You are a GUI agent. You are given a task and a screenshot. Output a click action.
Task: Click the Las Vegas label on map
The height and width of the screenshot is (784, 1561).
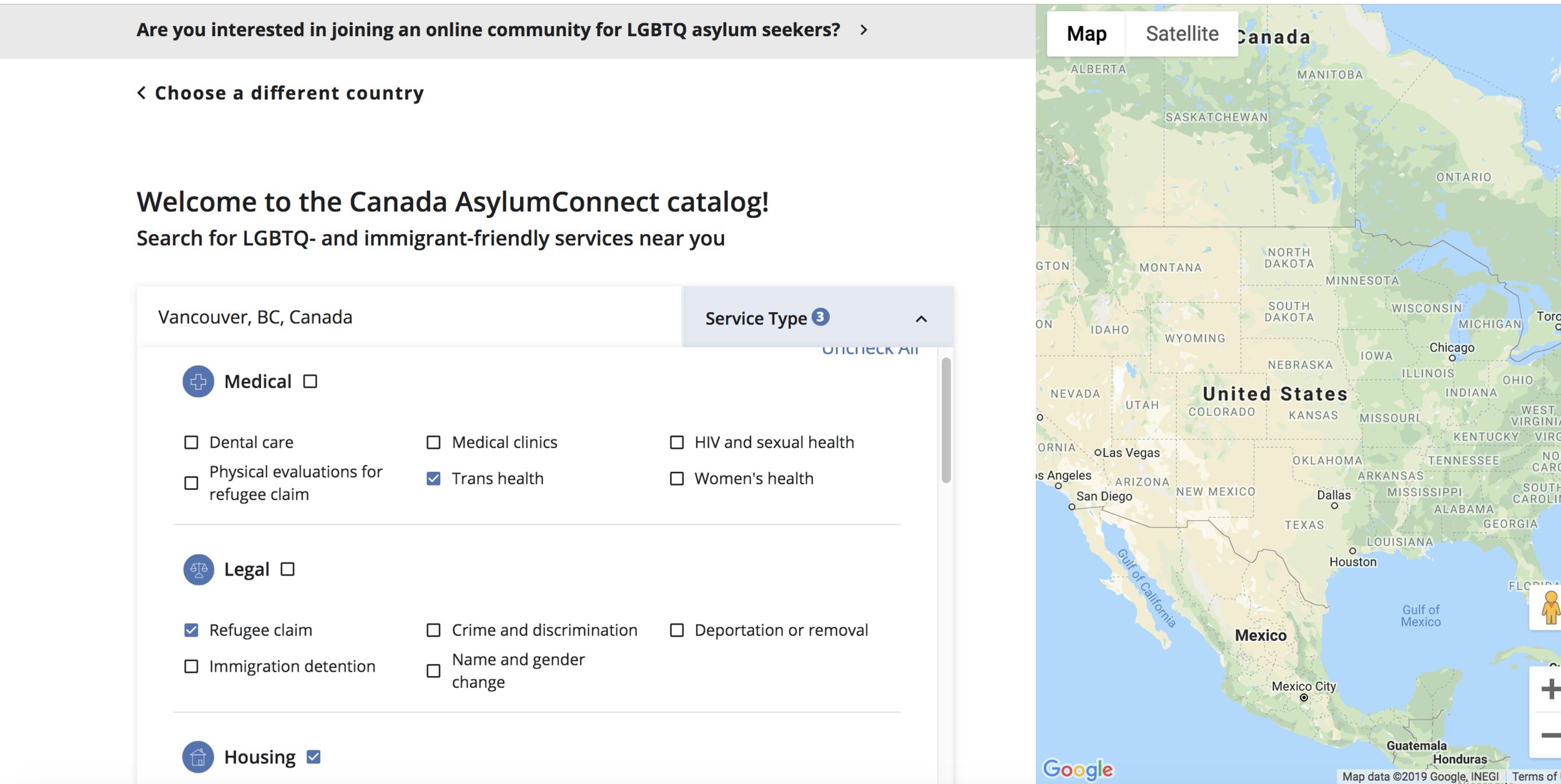[1131, 453]
